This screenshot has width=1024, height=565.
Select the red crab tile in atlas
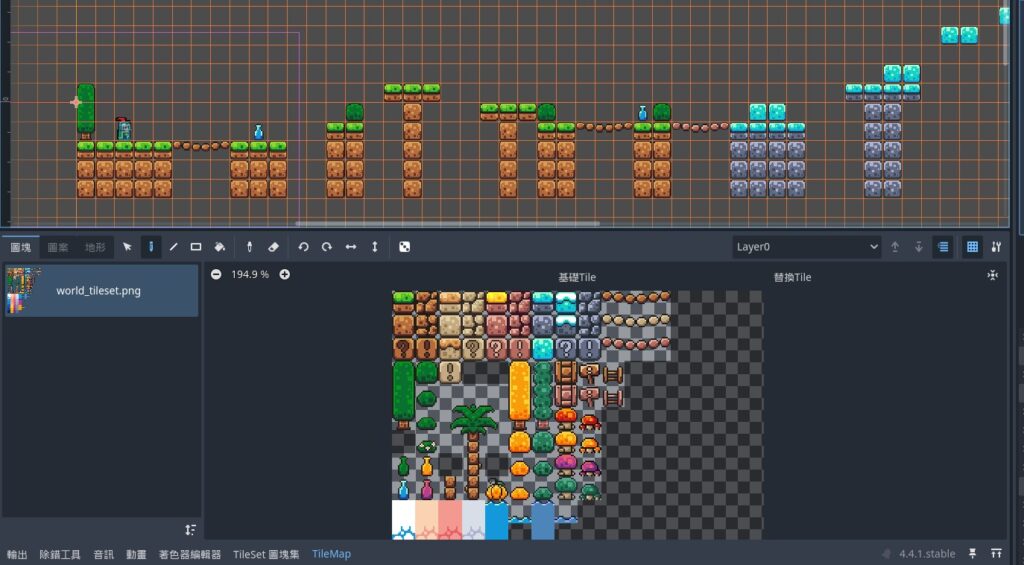[x=590, y=421]
